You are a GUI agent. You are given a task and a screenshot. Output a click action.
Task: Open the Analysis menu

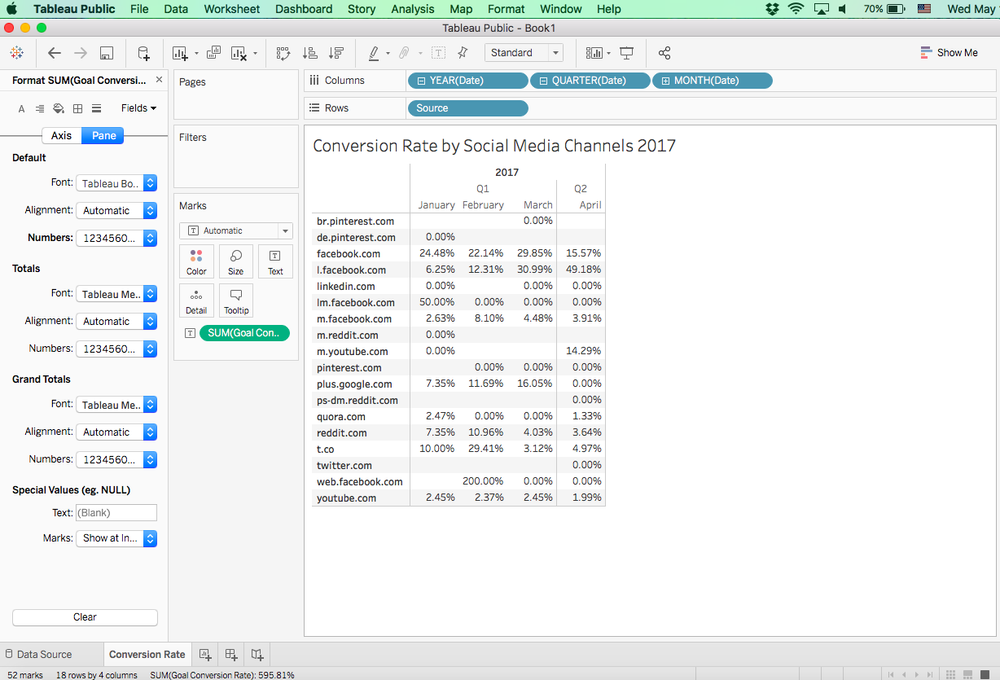412,9
